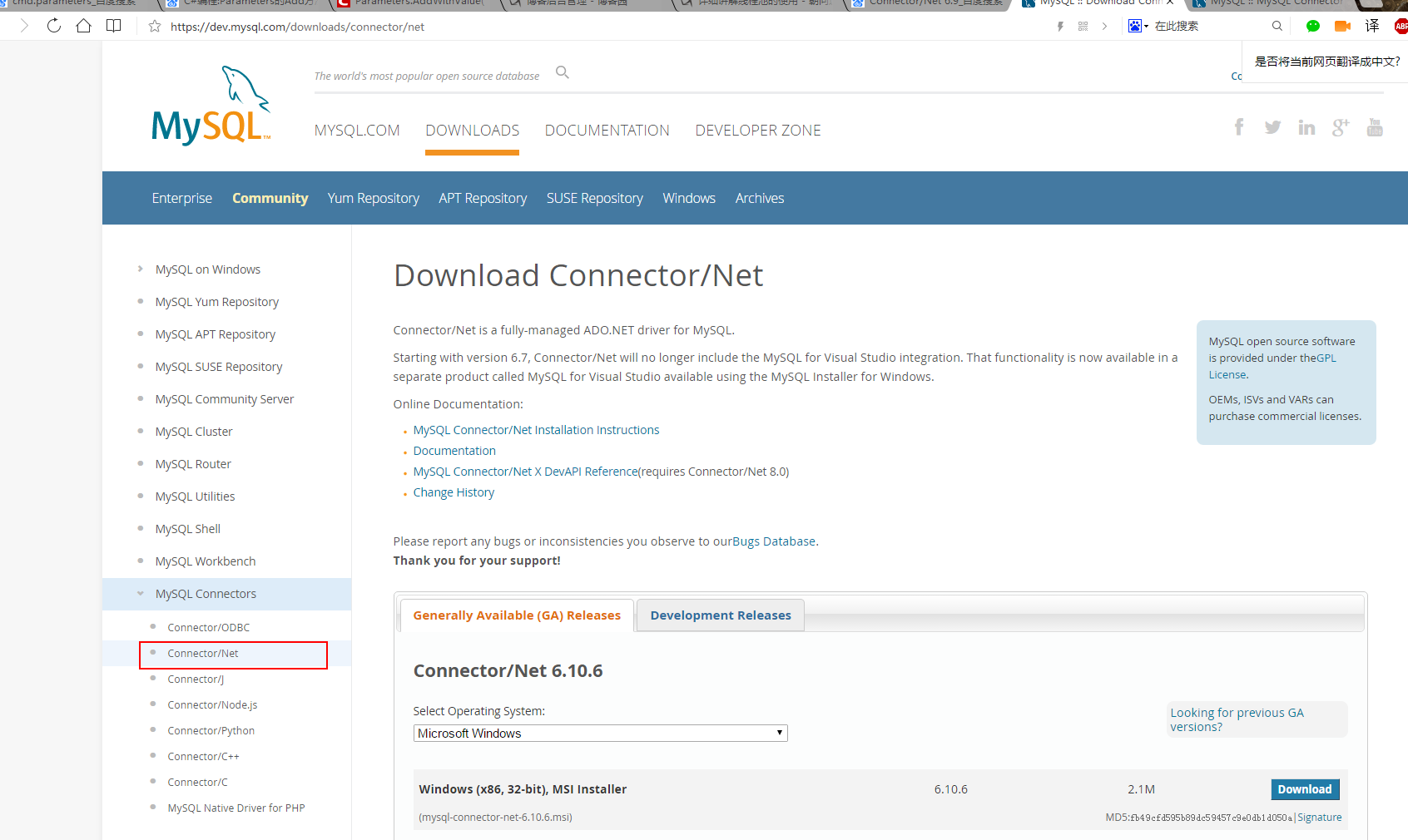Visit MySQL's Twitter icon
This screenshot has height=840, width=1408.
click(x=1272, y=127)
